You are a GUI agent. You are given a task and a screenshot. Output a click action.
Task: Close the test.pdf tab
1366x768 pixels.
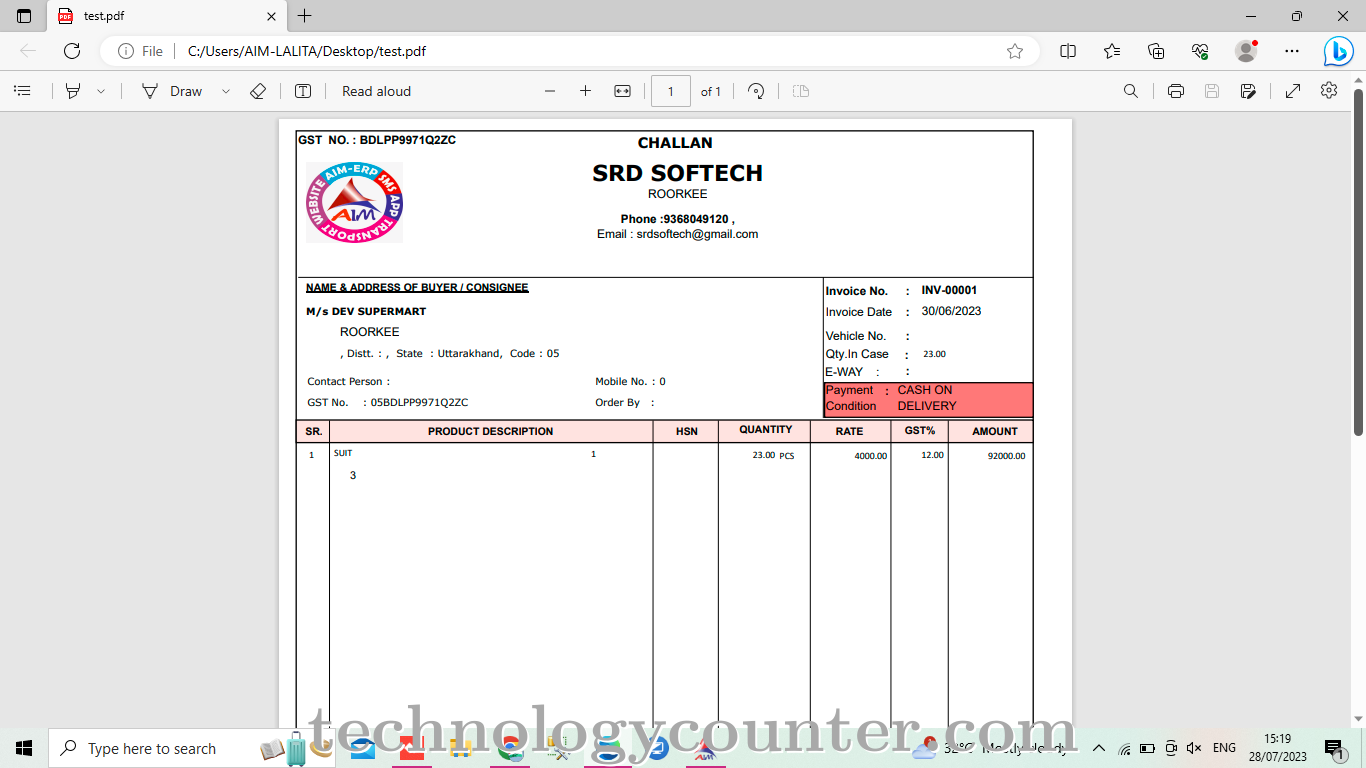pos(271,16)
